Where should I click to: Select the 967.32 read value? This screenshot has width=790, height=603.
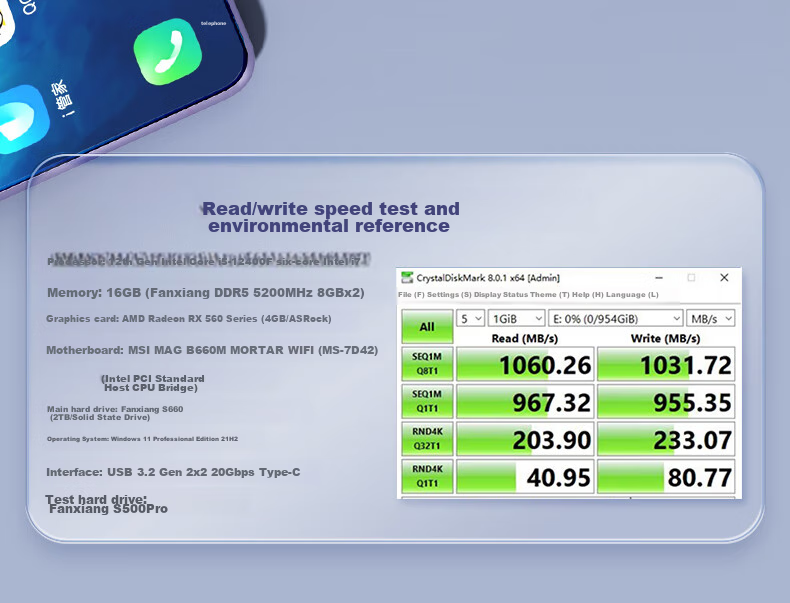click(525, 401)
